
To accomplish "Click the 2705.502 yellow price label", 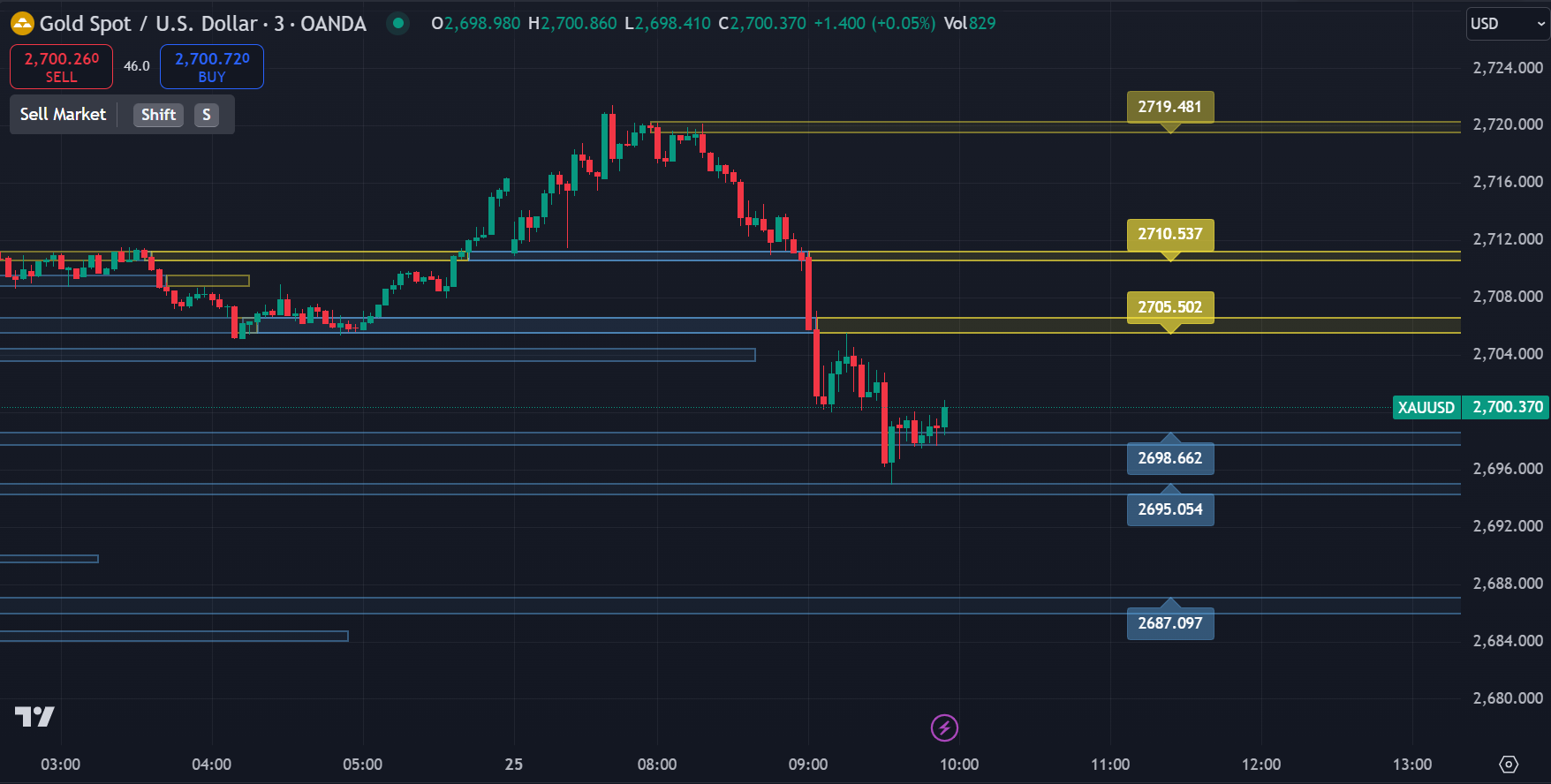I will point(1170,307).
